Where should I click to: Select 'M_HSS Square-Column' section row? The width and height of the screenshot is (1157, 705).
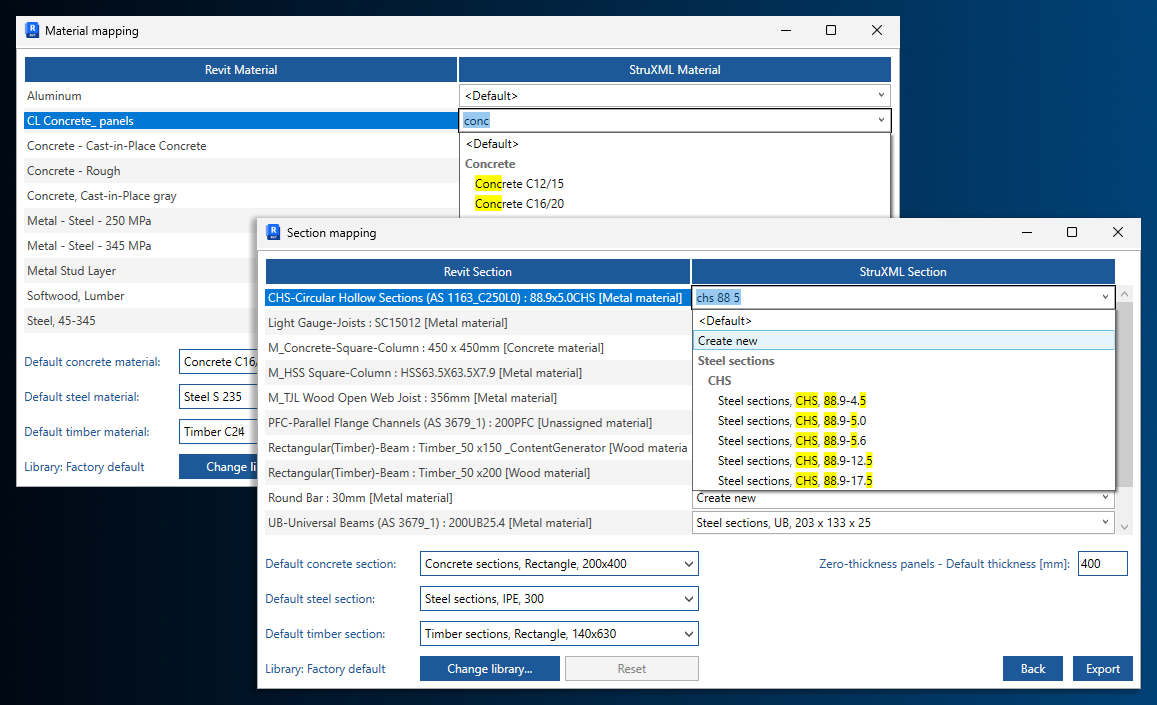(477, 373)
